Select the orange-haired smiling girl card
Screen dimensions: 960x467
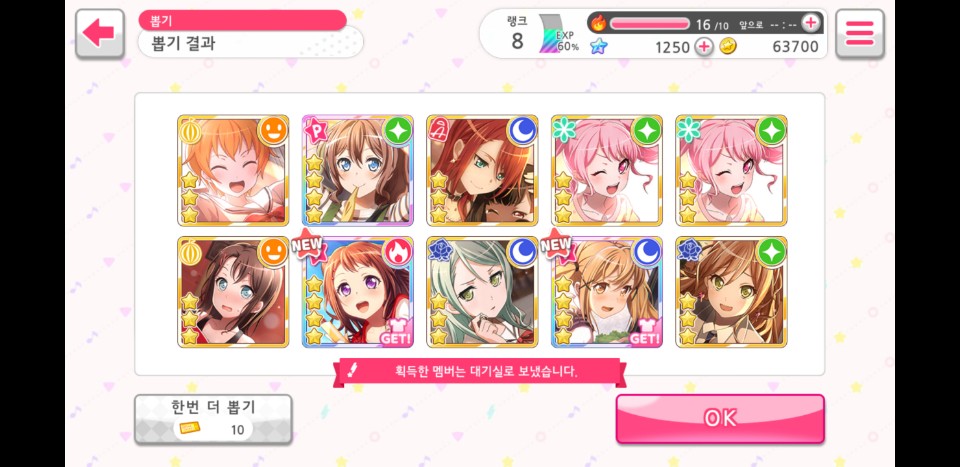pyautogui.click(x=233, y=171)
